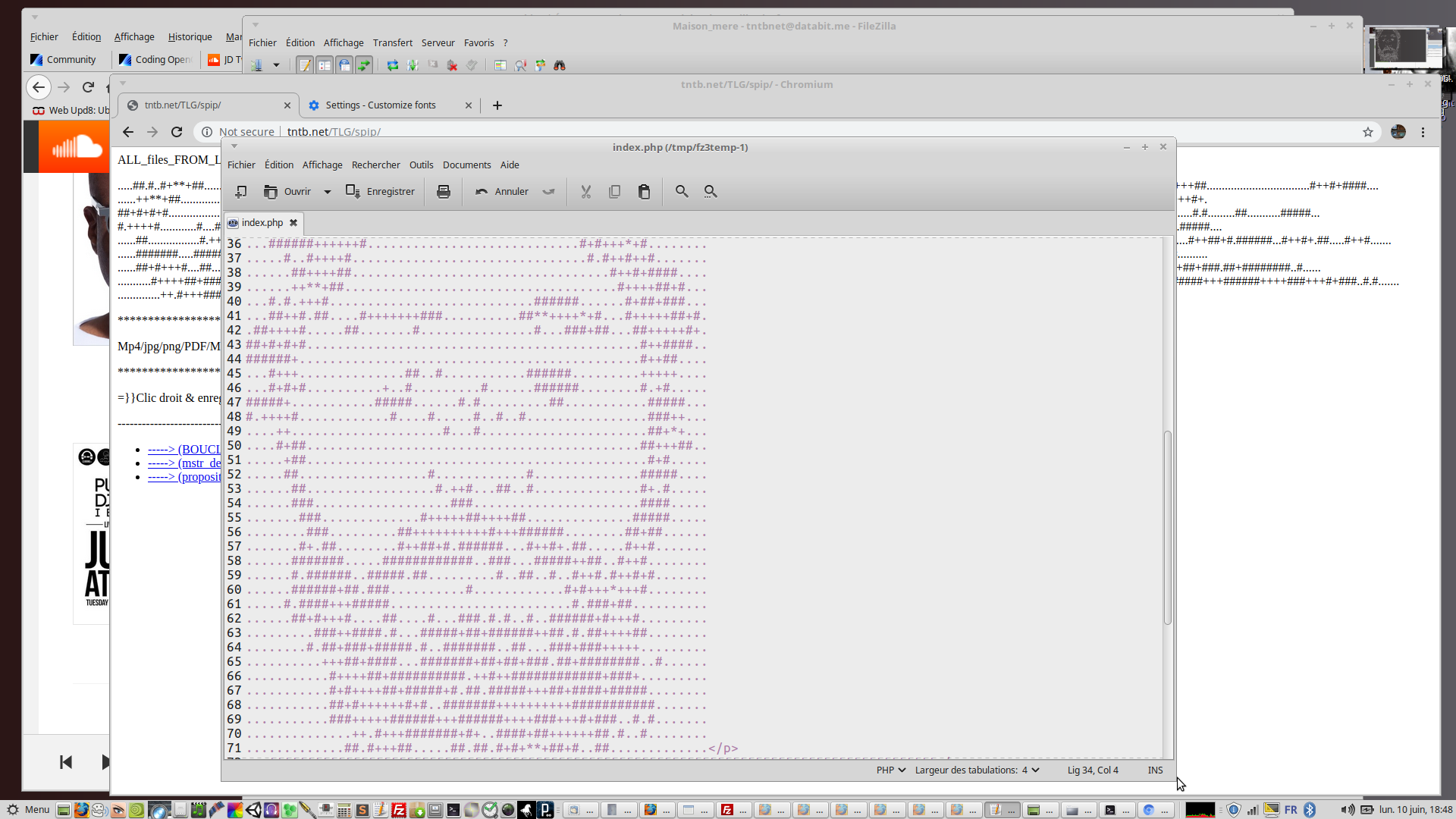Click the Chromium address bar URL

pos(334,132)
